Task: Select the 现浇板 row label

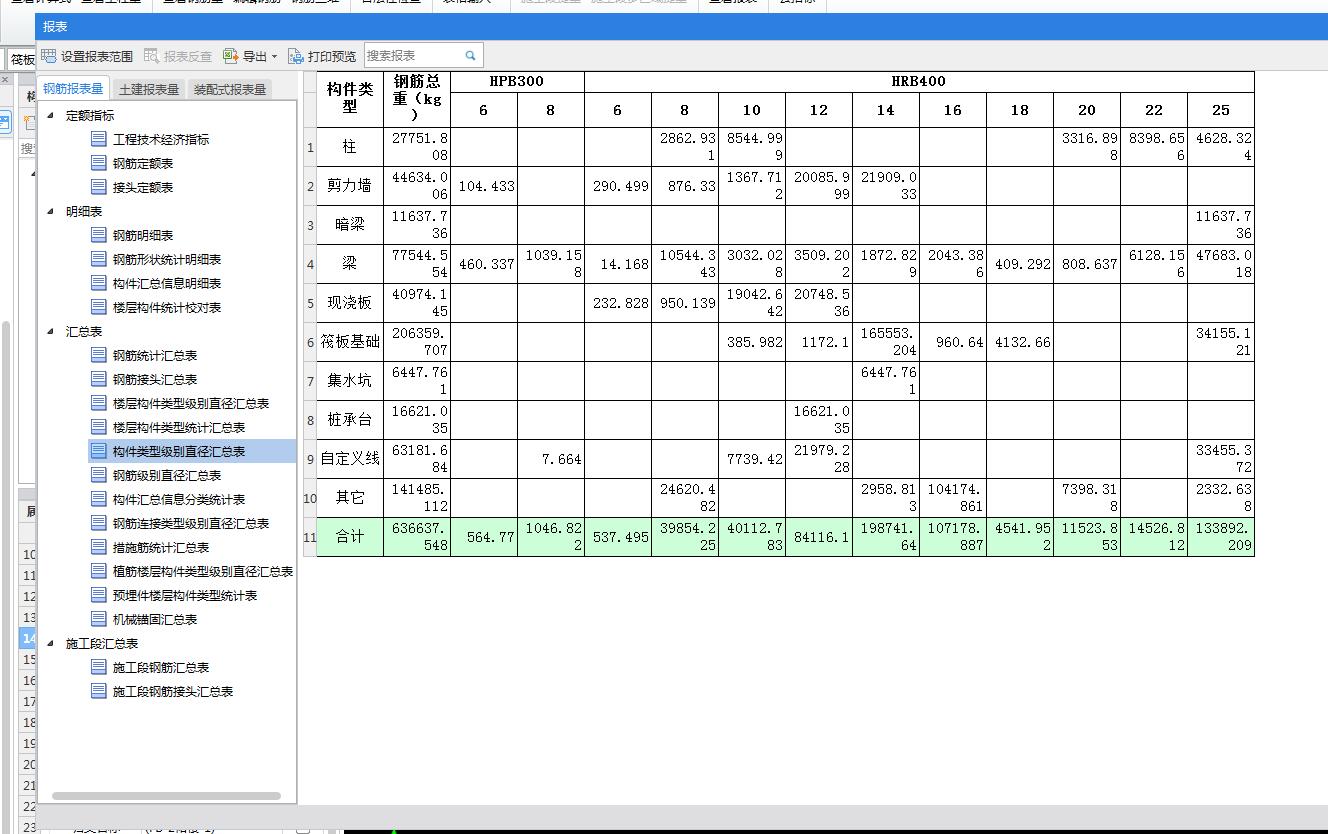Action: pyautogui.click(x=350, y=303)
